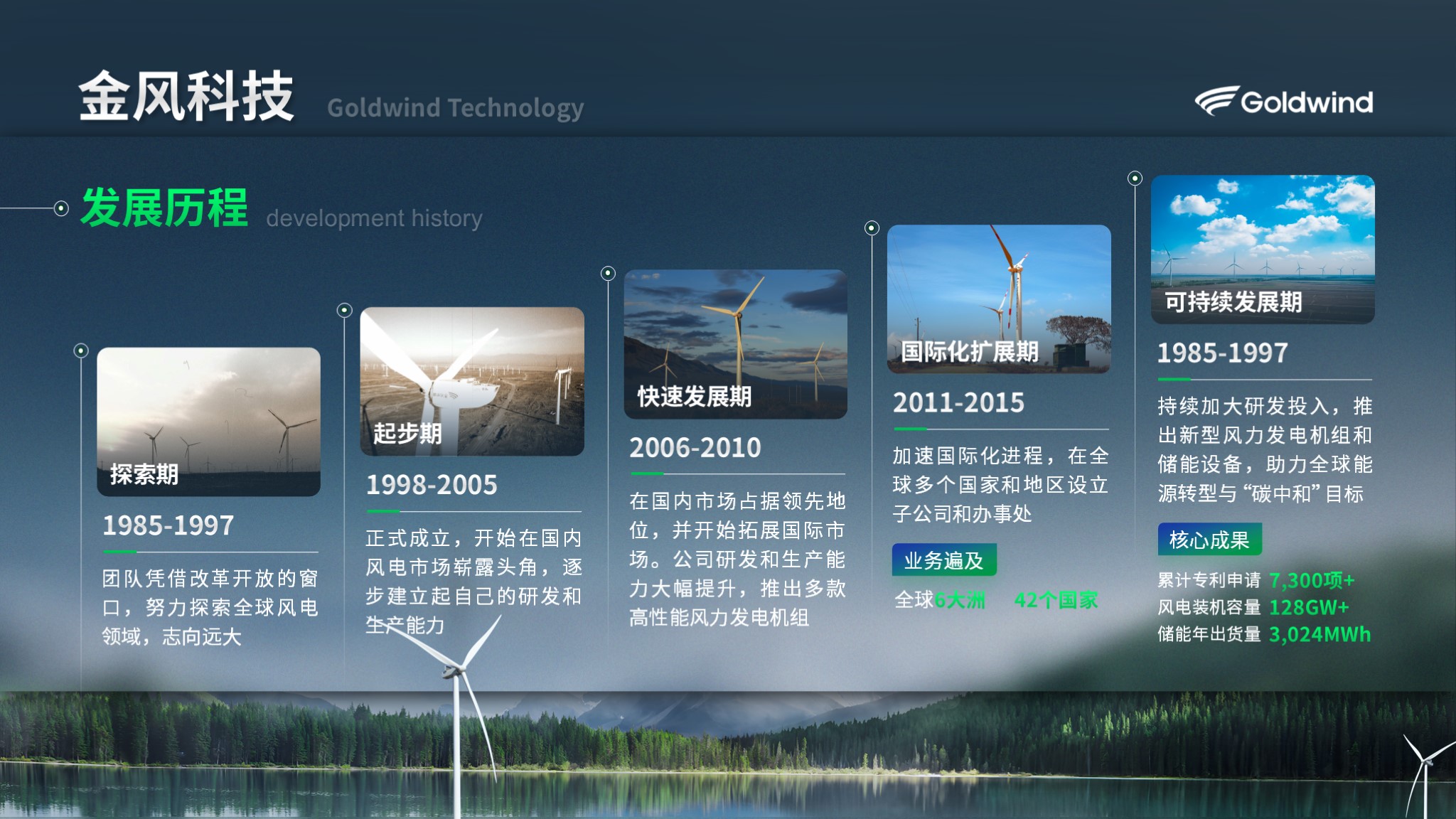Click the timeline dot above 快速发展期 card
Viewport: 1456px width, 819px height.
pyautogui.click(x=608, y=273)
